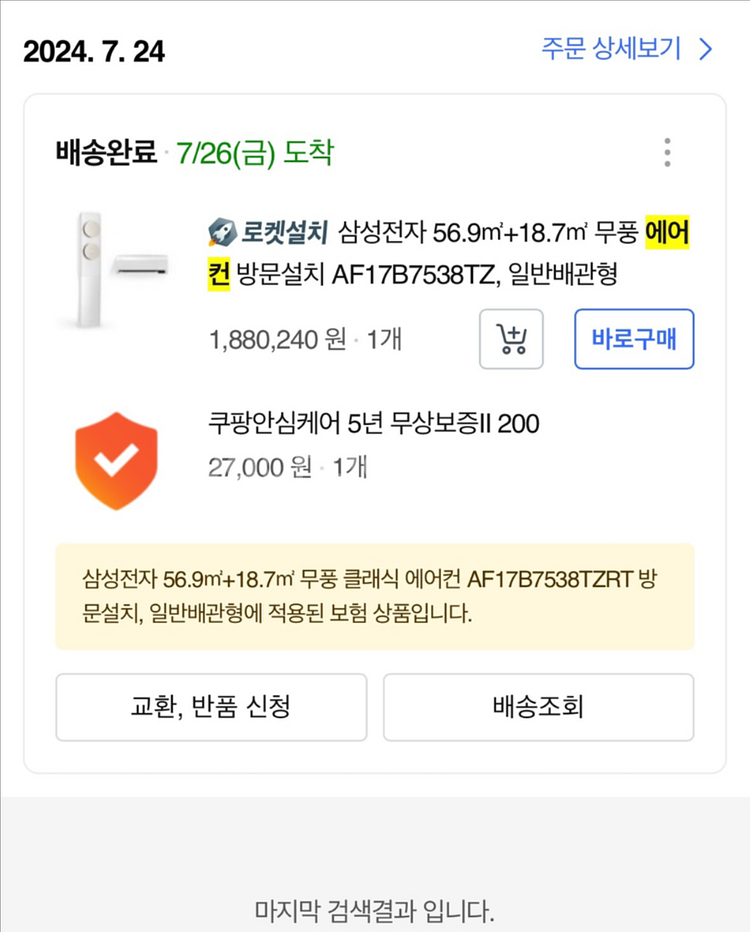Screen dimensions: 750x932
Task: Click the 교환, 반품 신청 button
Action: click(x=211, y=708)
